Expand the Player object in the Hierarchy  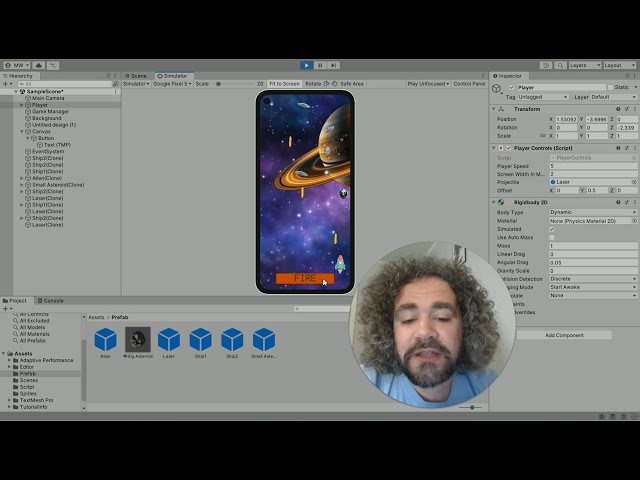pyautogui.click(x=22, y=105)
